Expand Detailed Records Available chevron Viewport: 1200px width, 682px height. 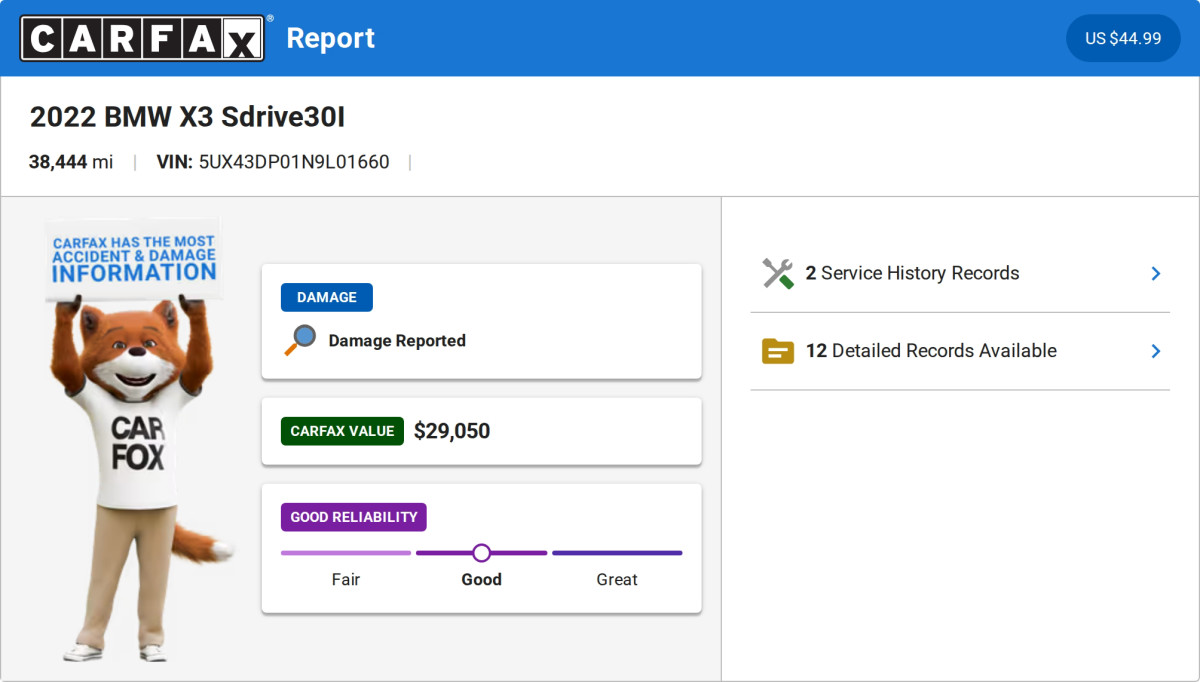(1156, 351)
